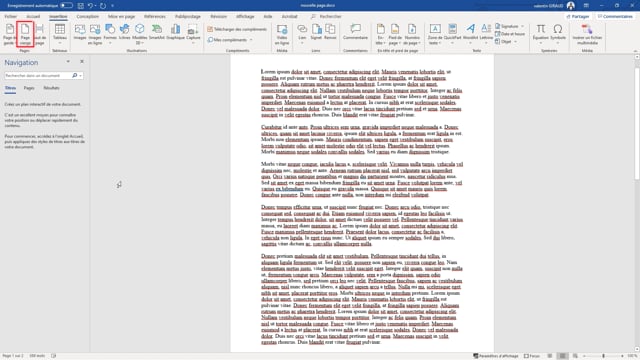The width and height of the screenshot is (640, 360).
Task: Adjust the zoom slider in status bar
Action: pos(604,356)
